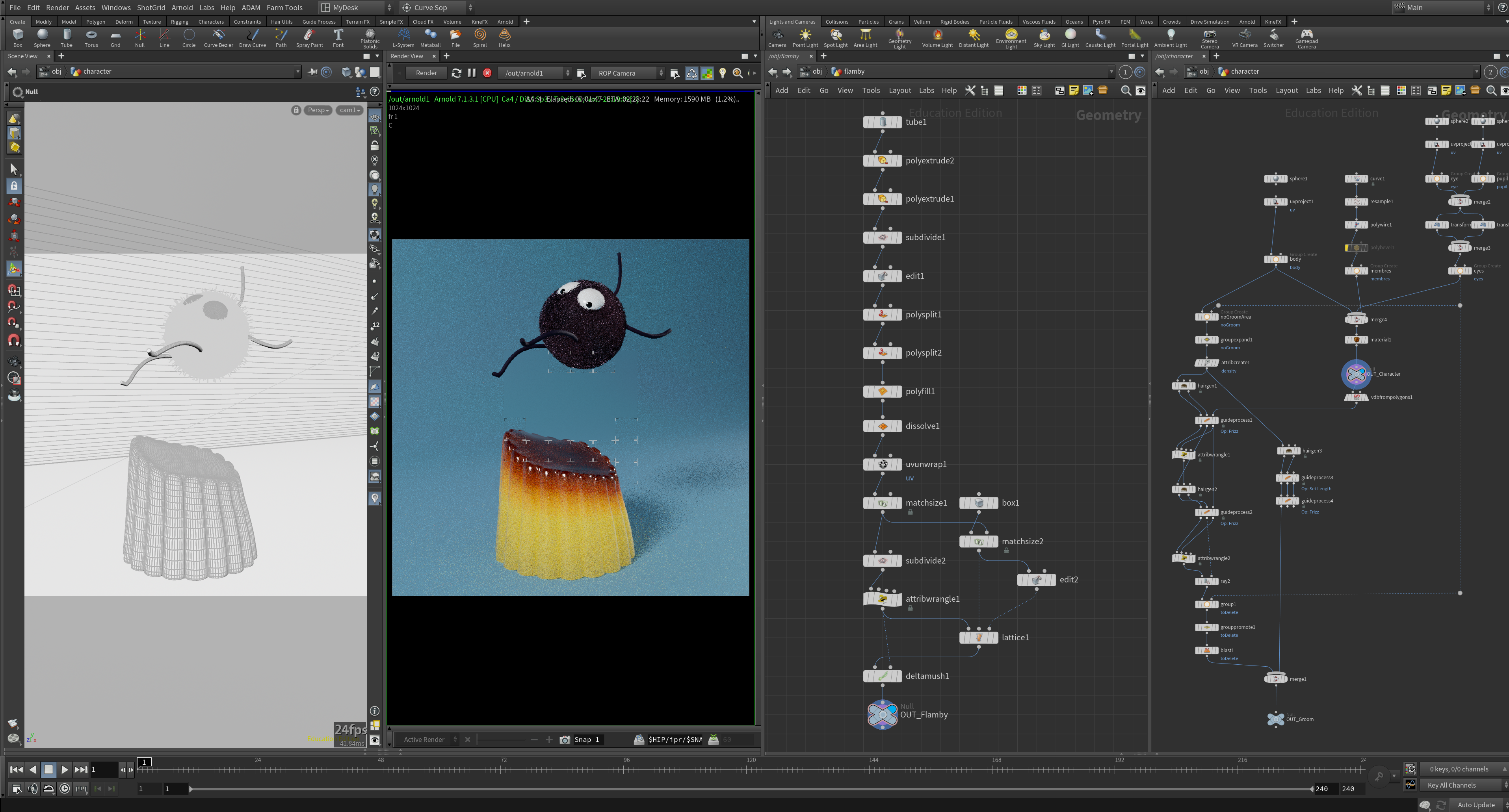Click the OUT_Flamby null node

point(882,714)
